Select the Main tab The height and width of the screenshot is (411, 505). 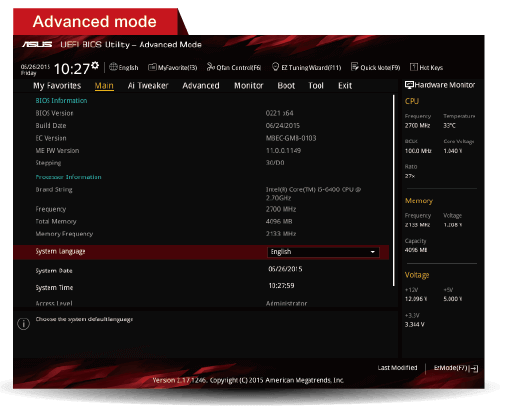104,86
